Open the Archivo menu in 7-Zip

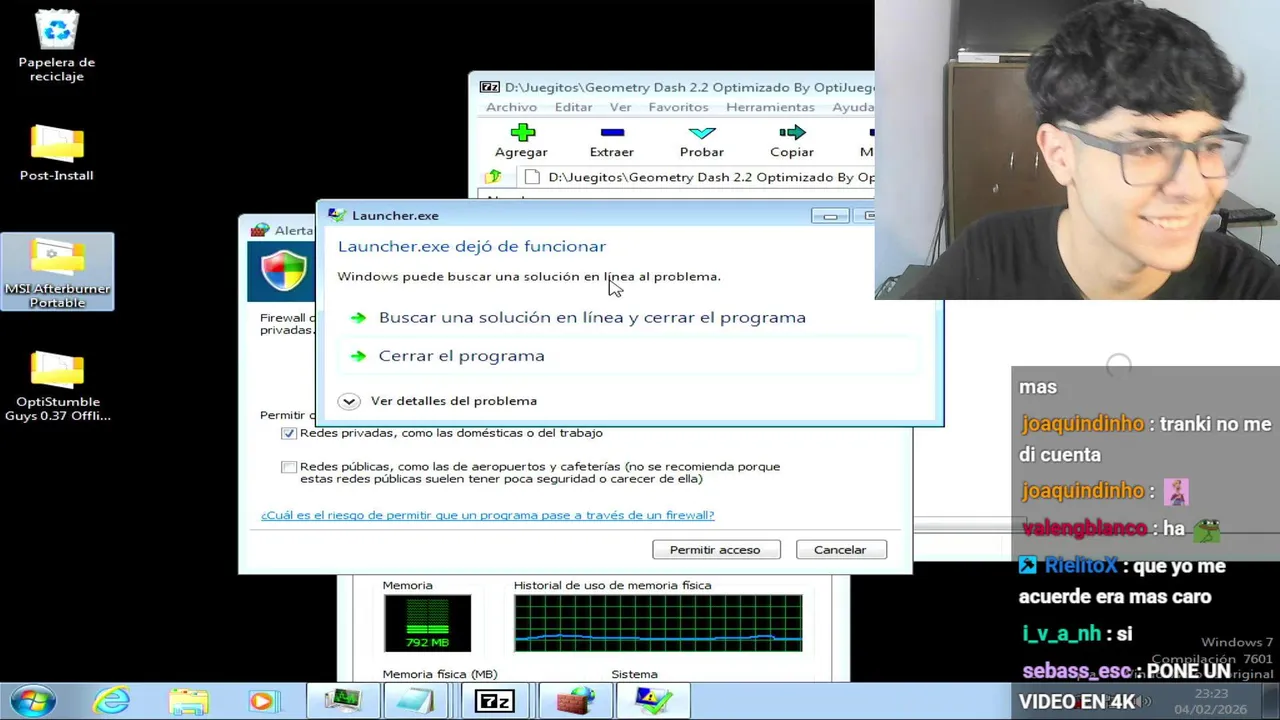pyautogui.click(x=511, y=107)
